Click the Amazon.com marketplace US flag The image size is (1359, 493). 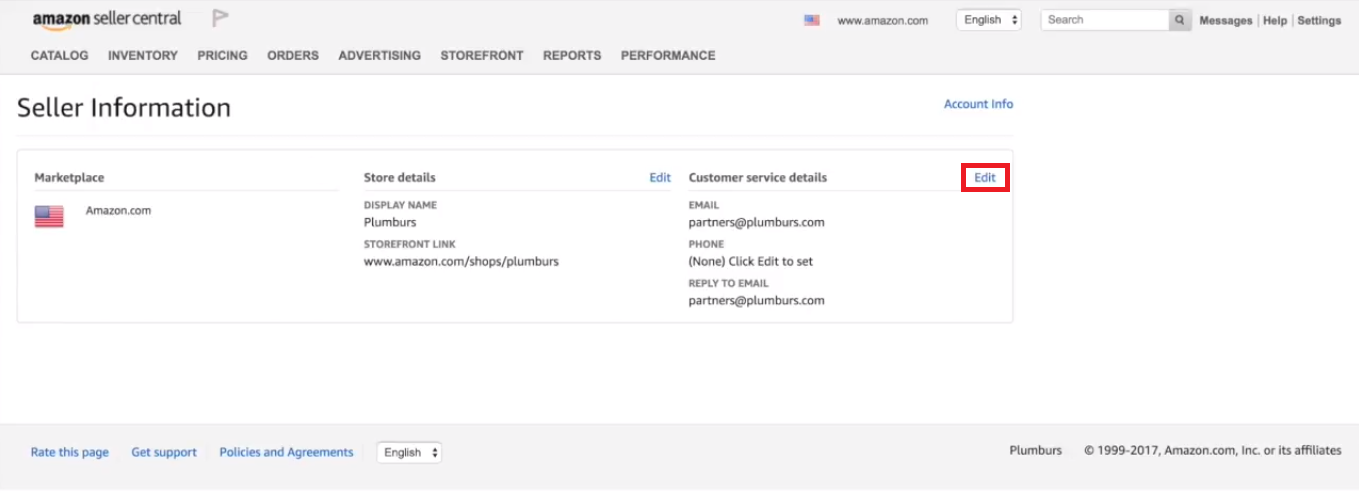[49, 216]
